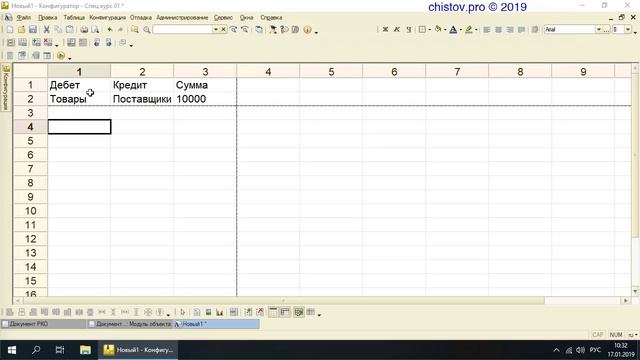
Task: Click the red X icon in bottom toolbar
Action: pos(260,312)
